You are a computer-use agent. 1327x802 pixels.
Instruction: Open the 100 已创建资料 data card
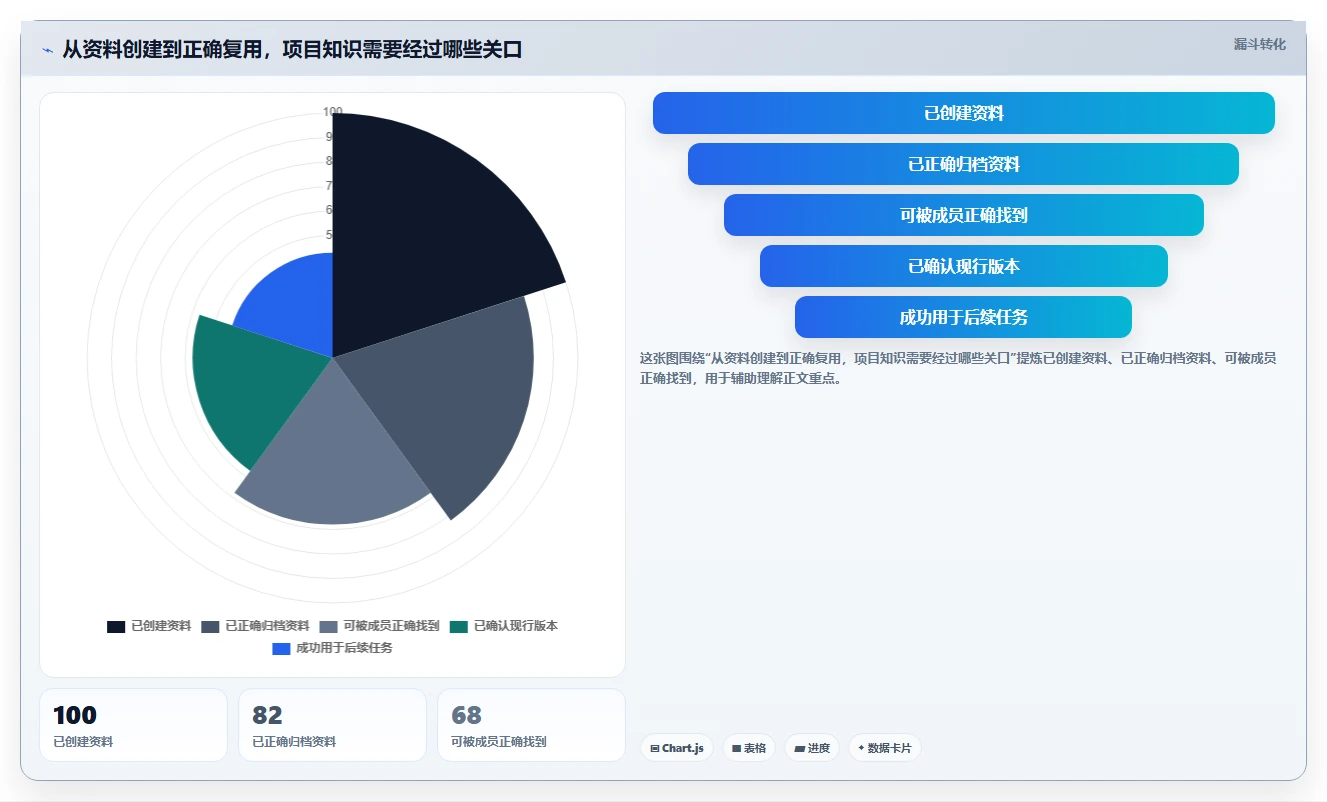pos(133,725)
